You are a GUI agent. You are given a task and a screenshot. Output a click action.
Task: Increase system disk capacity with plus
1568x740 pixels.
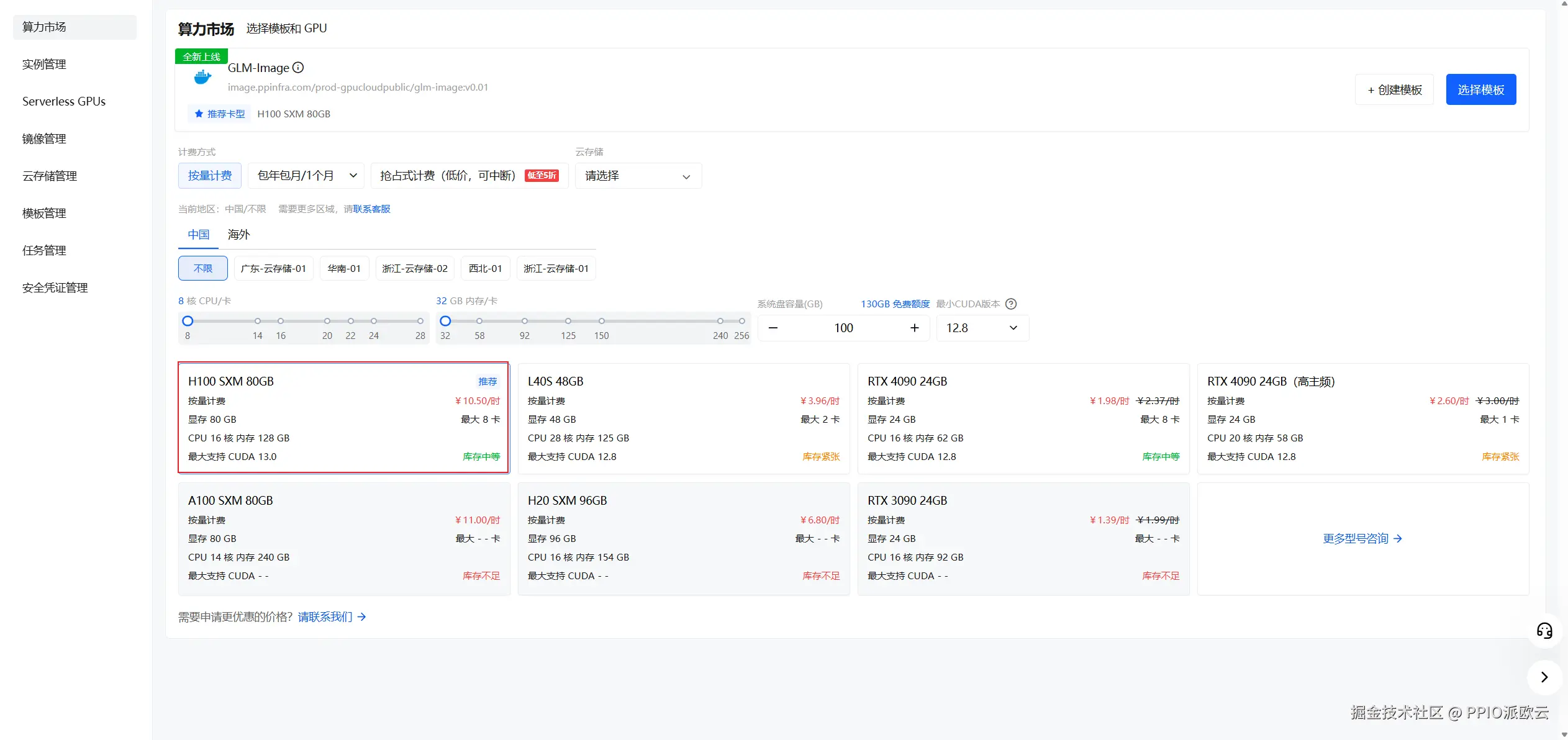(x=914, y=328)
